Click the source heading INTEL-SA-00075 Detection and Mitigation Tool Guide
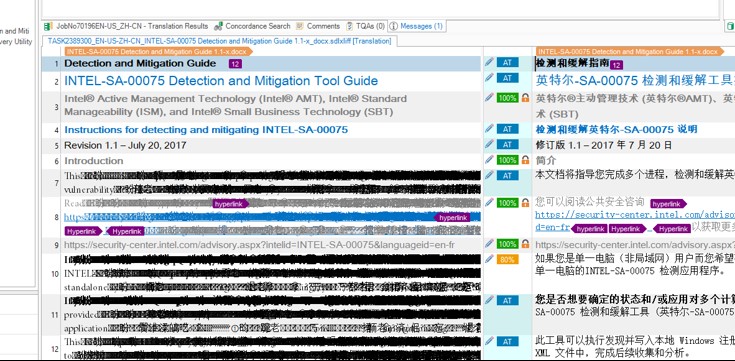 221,81
